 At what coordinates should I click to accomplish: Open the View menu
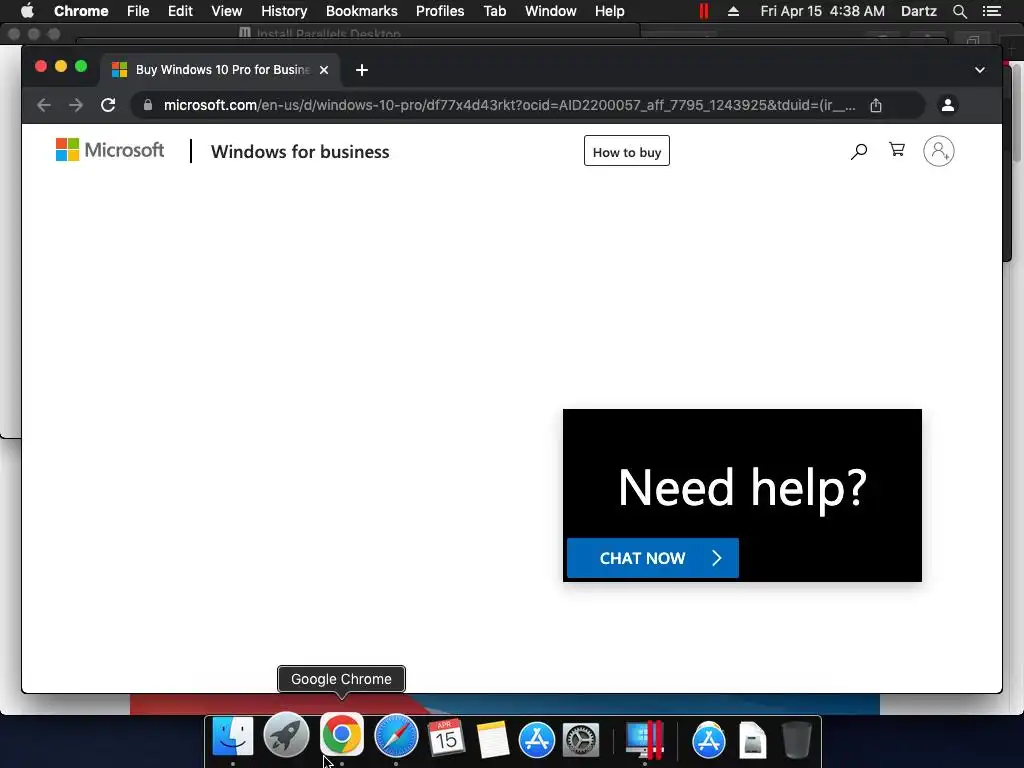click(227, 11)
